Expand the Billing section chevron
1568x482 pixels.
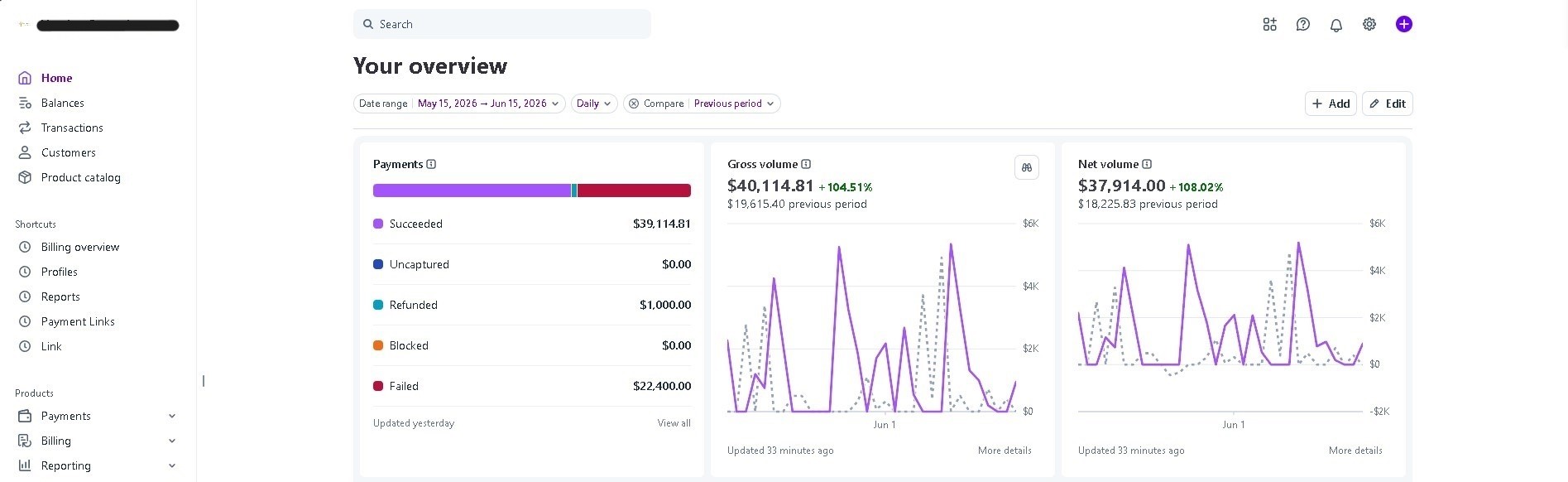tap(172, 441)
